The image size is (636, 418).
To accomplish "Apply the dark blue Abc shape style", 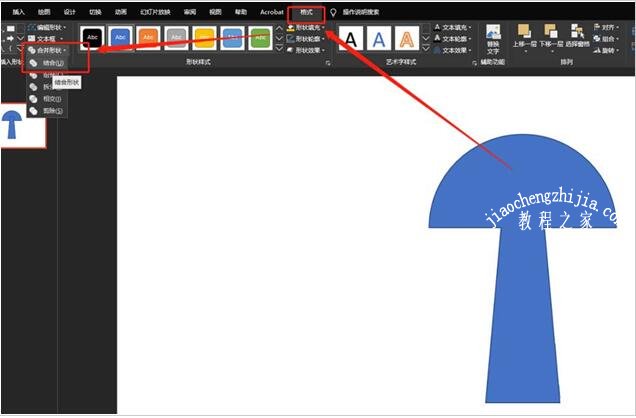I will 120,38.
